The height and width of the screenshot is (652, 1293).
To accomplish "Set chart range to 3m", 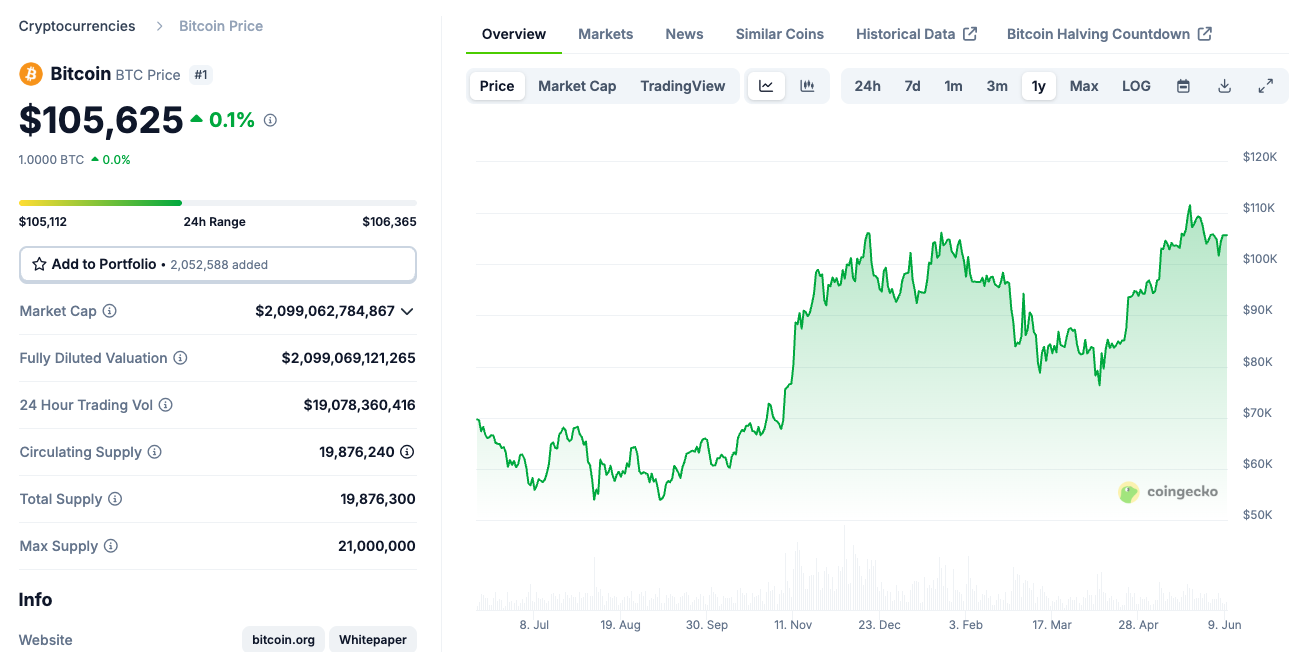I will click(997, 86).
